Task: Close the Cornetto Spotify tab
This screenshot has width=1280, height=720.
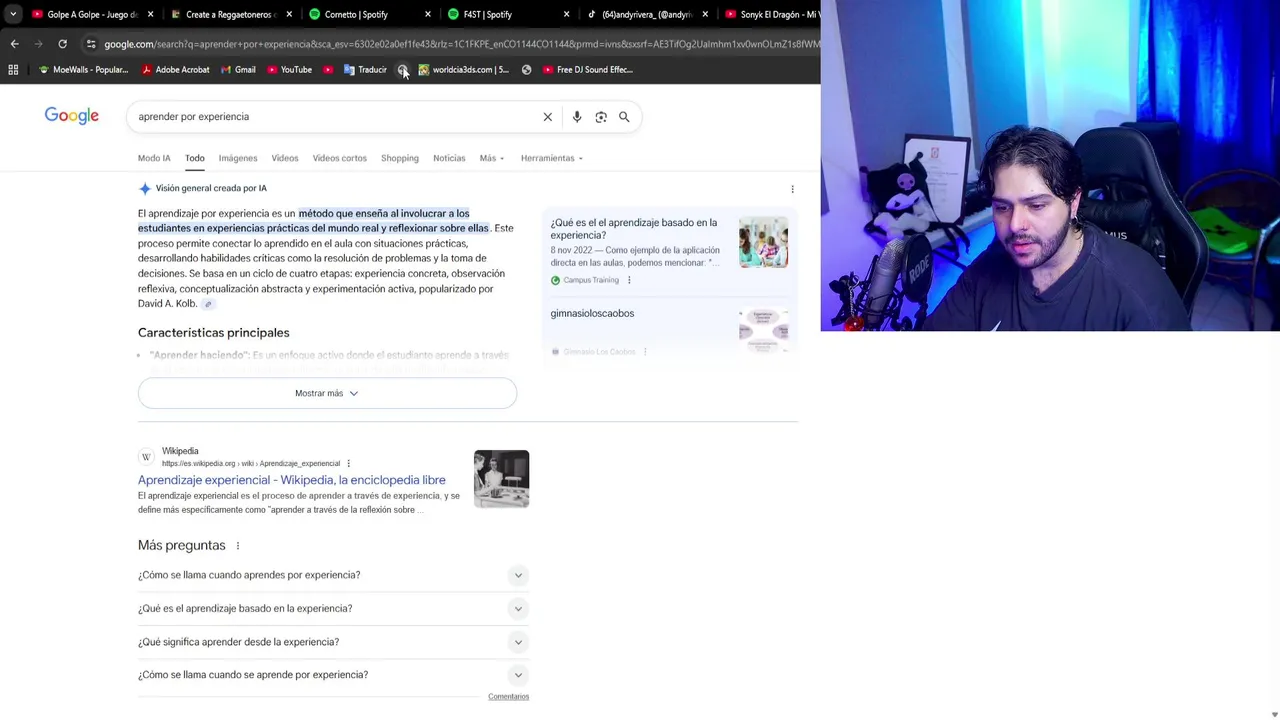Action: click(428, 14)
